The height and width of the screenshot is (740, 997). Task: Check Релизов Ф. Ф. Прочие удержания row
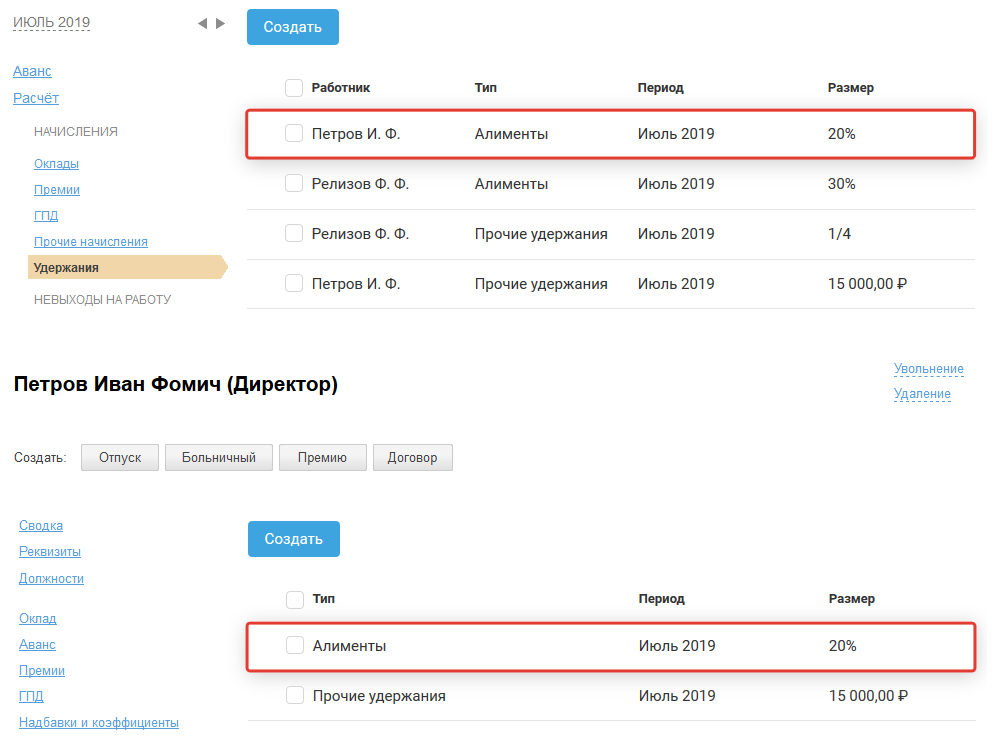click(294, 233)
